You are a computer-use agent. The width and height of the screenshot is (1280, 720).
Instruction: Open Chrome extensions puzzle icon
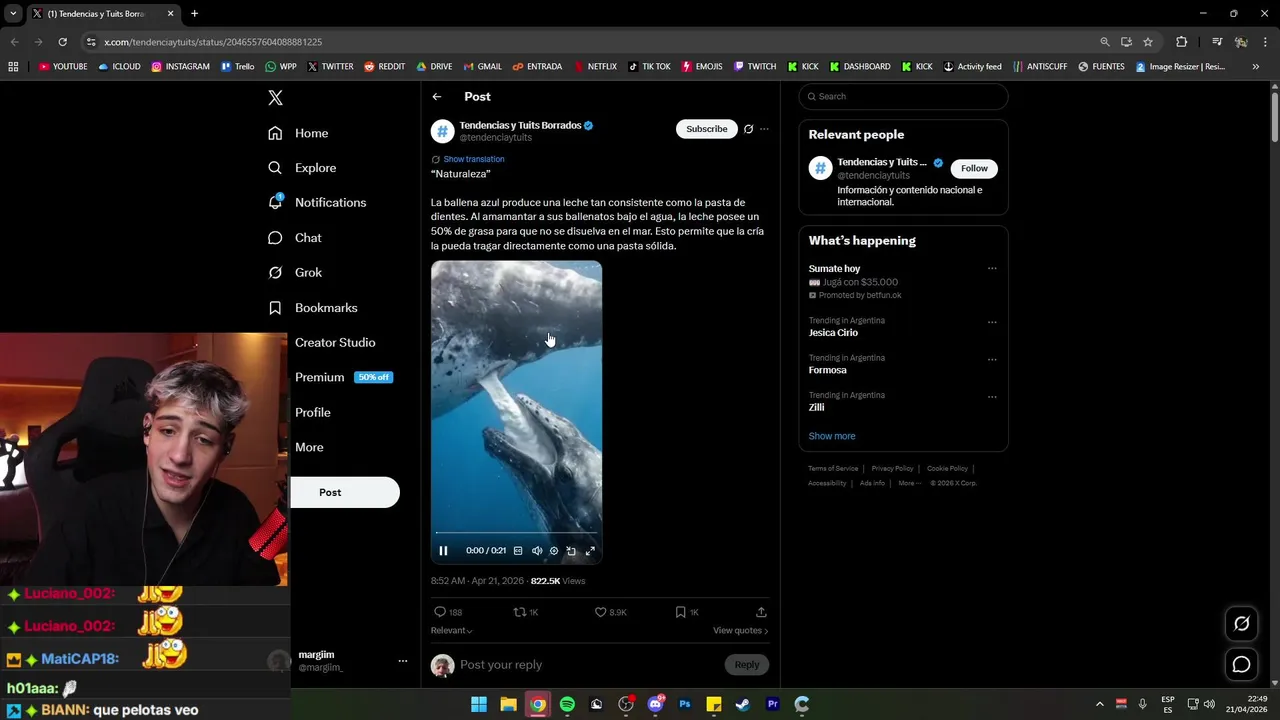tap(1181, 42)
